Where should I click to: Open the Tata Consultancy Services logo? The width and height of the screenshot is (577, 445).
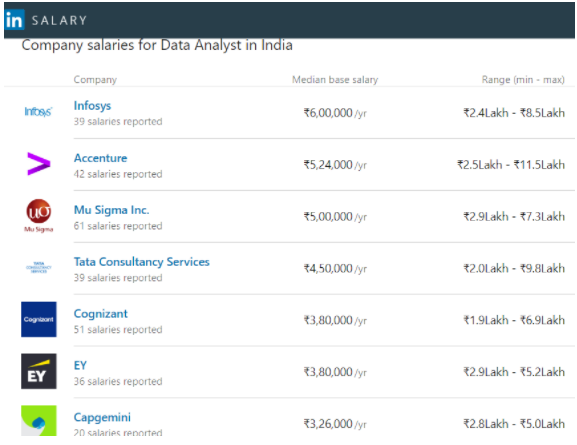(39, 267)
